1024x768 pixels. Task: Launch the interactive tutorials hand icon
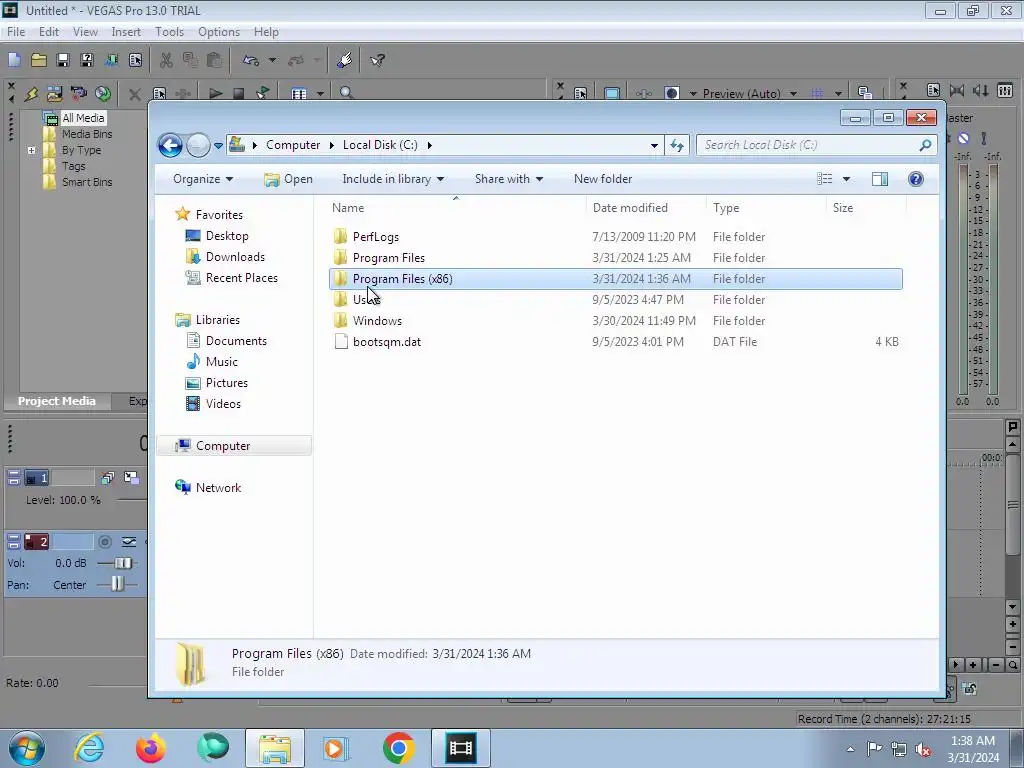344,60
